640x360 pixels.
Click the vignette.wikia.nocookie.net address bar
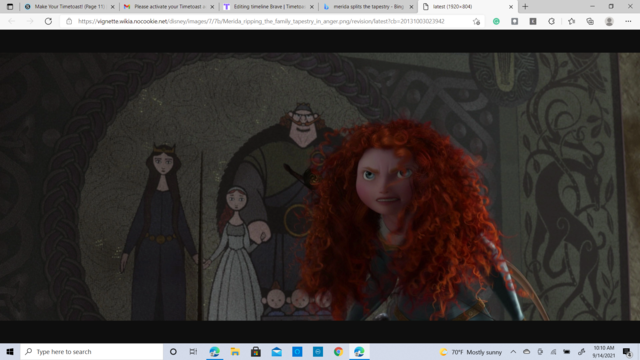point(261,21)
